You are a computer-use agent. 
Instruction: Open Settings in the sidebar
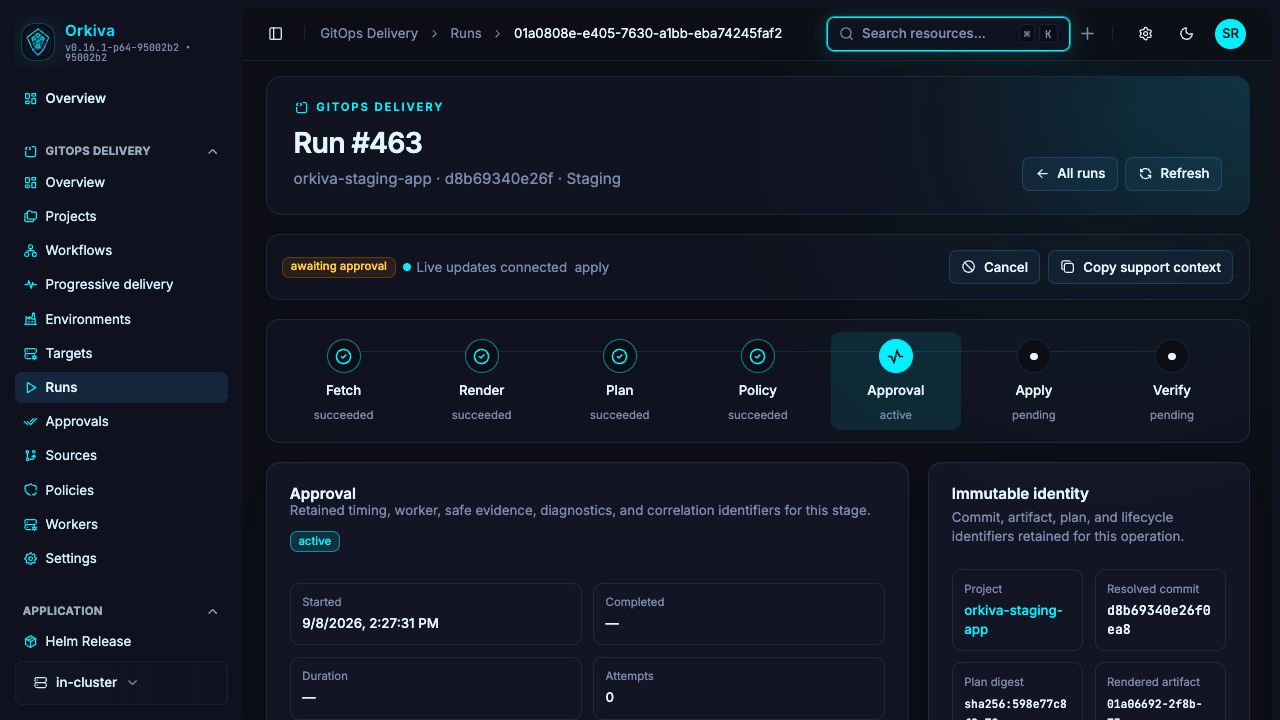pos(121,558)
